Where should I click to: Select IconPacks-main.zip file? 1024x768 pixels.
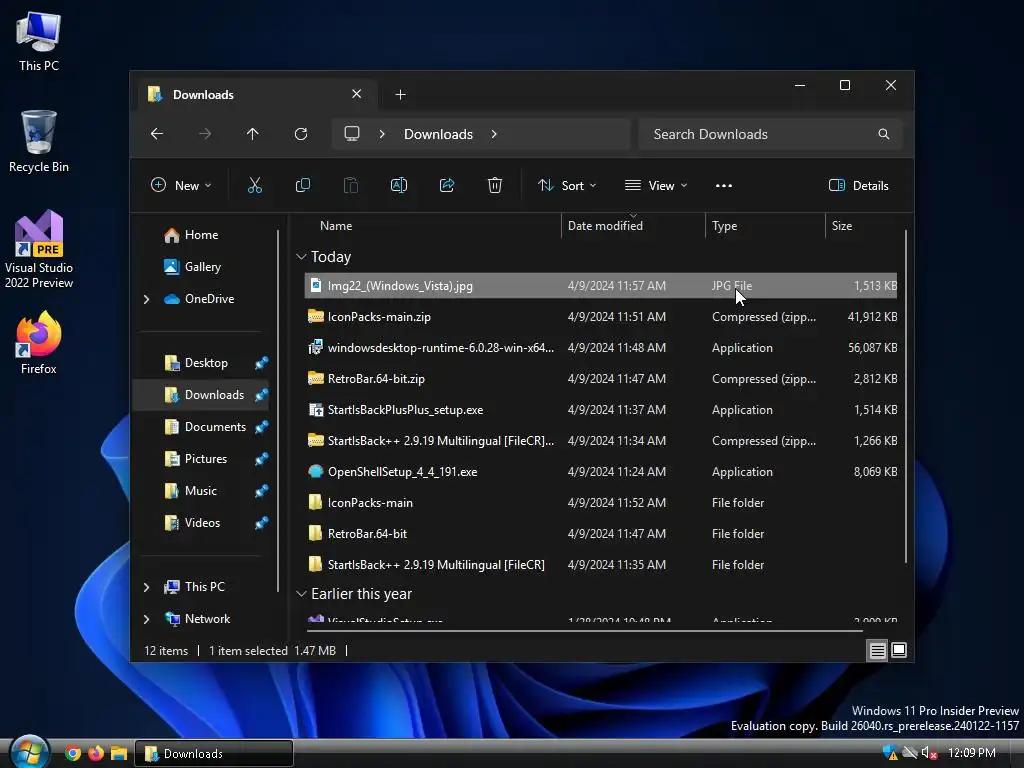[x=601, y=317]
